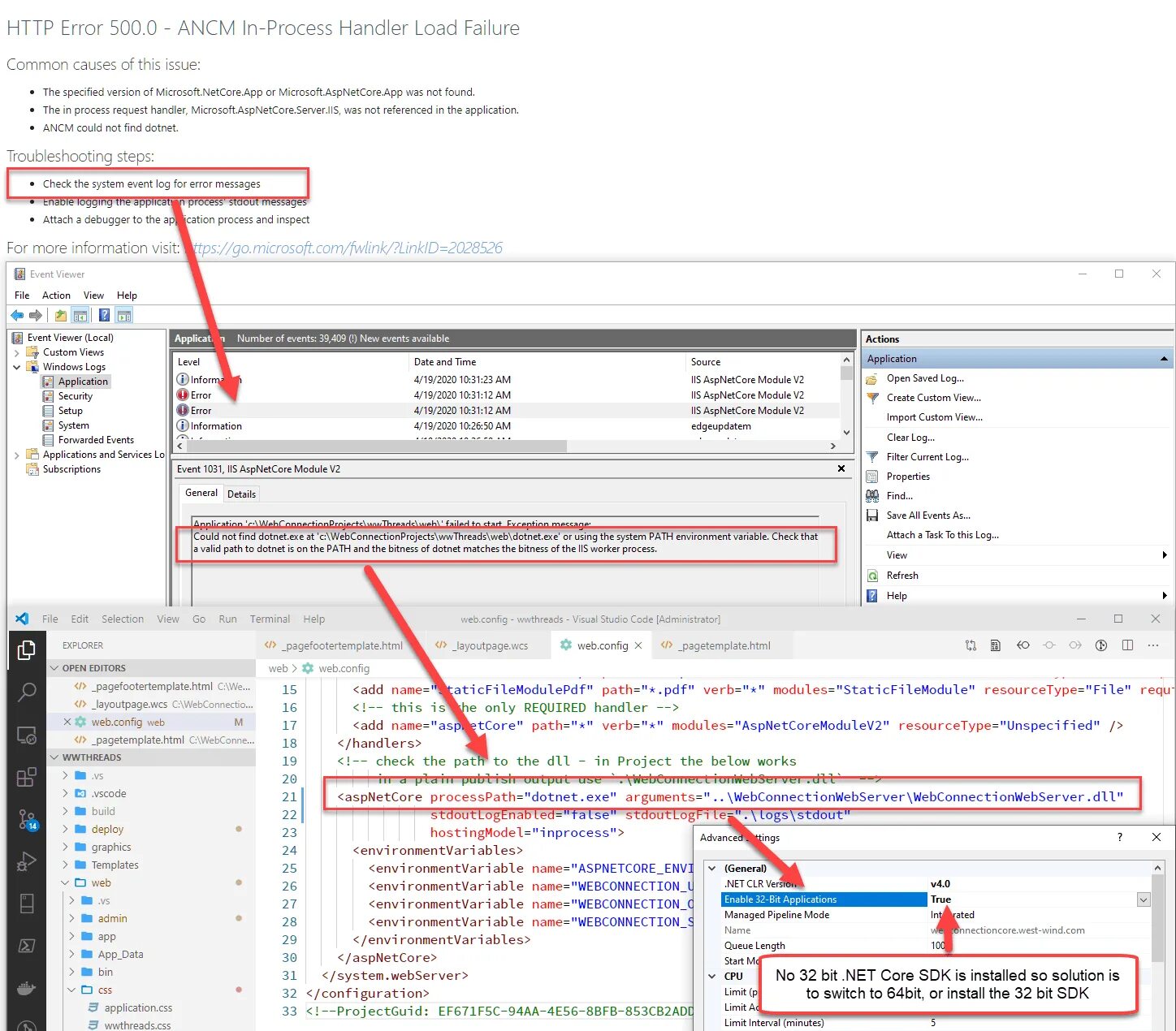Open Enable 32-Bit Applications dropdown arrow

click(1143, 899)
